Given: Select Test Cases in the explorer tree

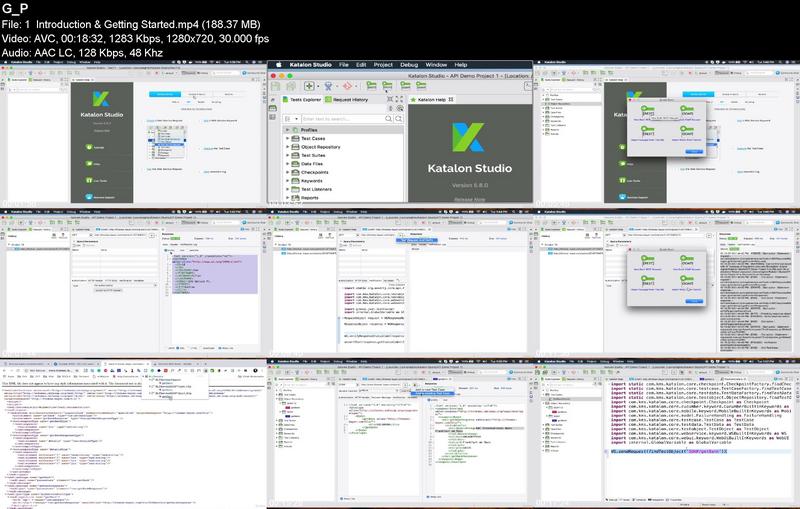Looking at the screenshot, I should coord(313,138).
